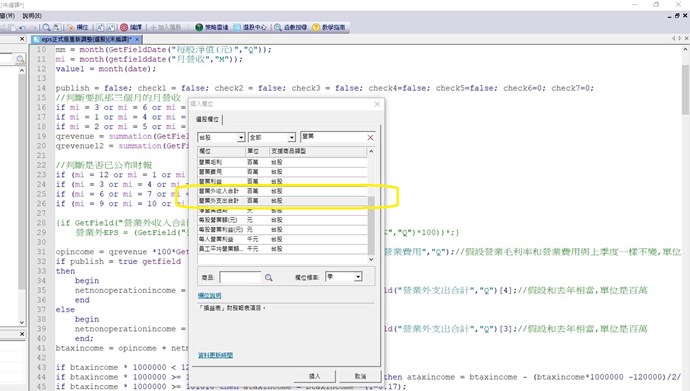Close the left sidebar upper panel
The height and width of the screenshot is (391, 690).
[22, 39]
